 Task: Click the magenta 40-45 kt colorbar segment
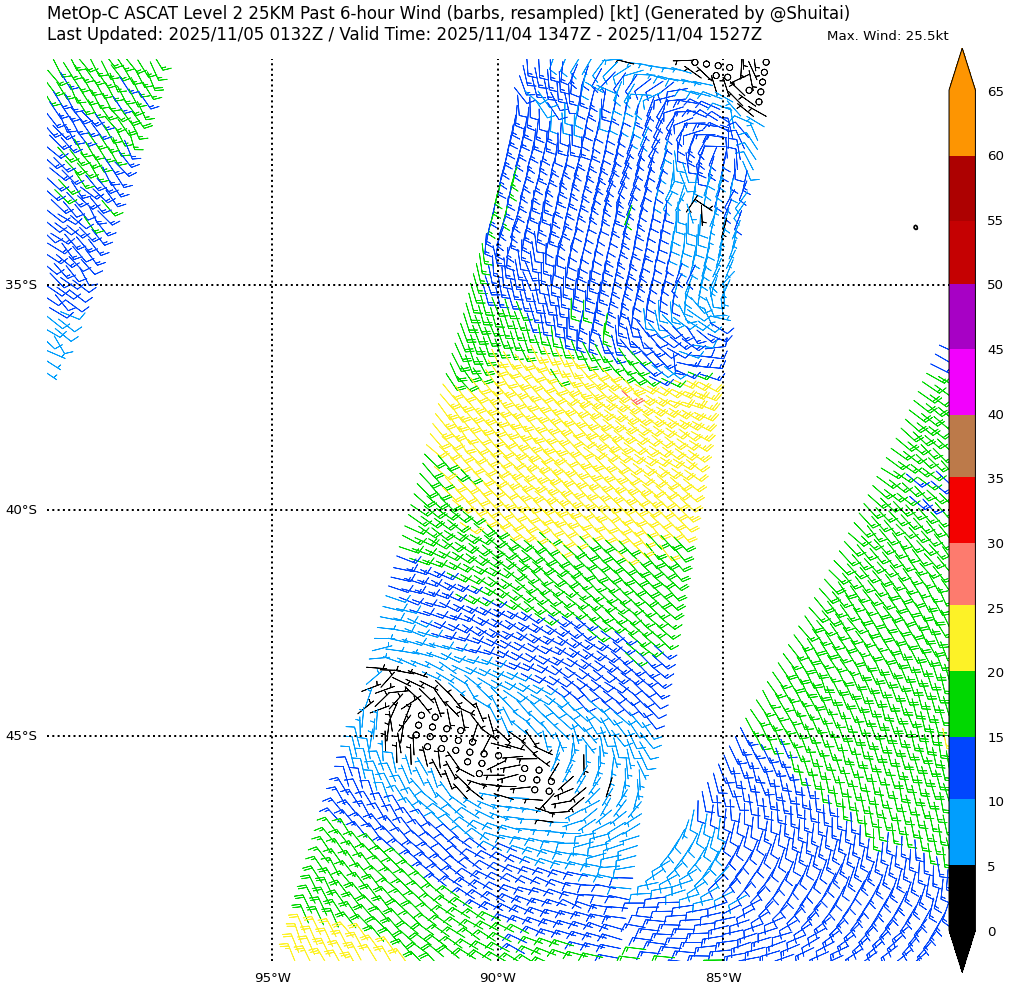coord(961,381)
